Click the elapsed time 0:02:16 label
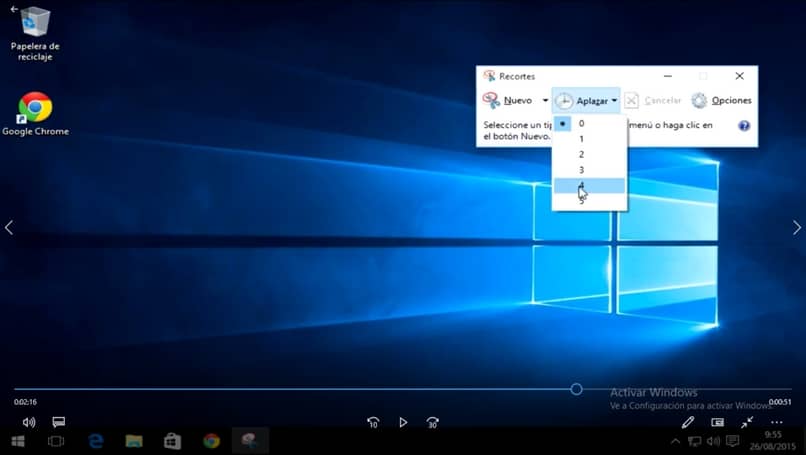Viewport: 806px width, 455px height. [x=25, y=402]
